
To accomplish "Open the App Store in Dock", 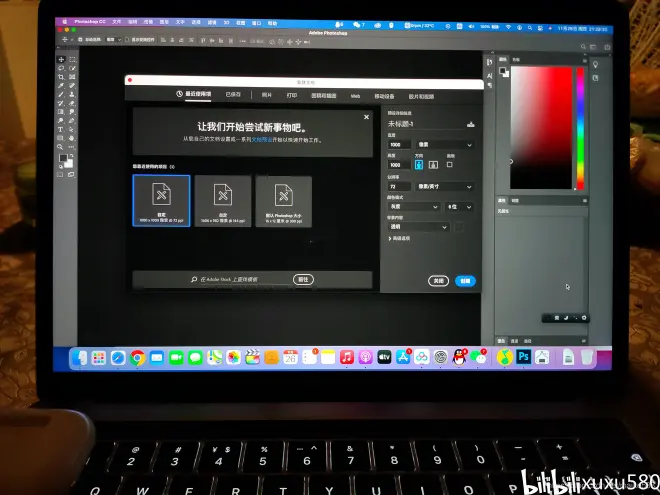I will (403, 357).
